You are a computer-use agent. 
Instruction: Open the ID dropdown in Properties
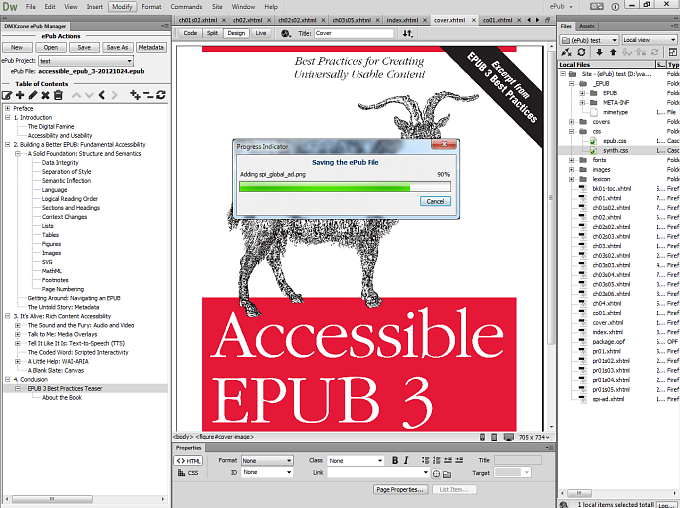pyautogui.click(x=267, y=472)
